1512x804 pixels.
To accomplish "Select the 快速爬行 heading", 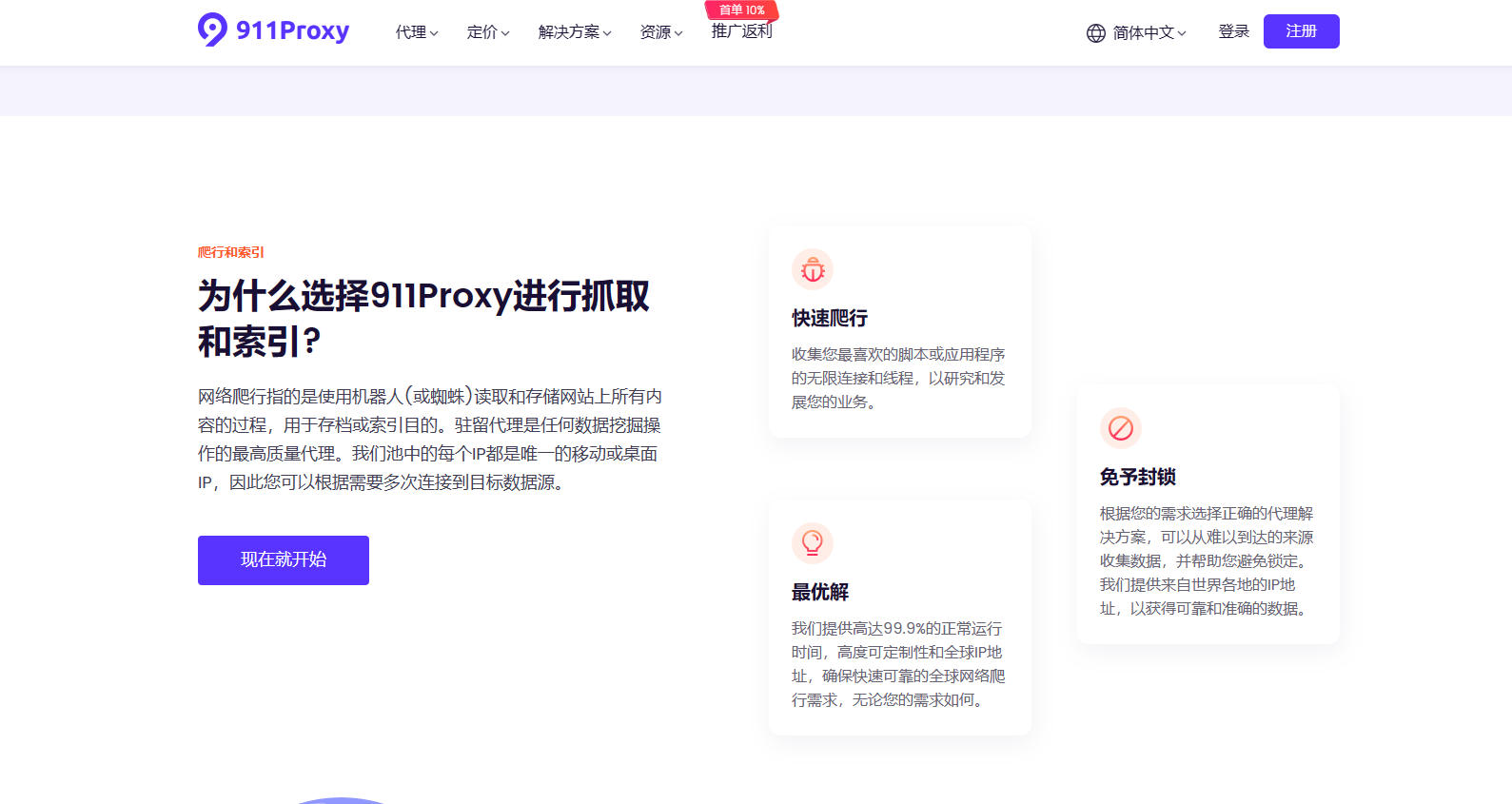I will (x=830, y=319).
